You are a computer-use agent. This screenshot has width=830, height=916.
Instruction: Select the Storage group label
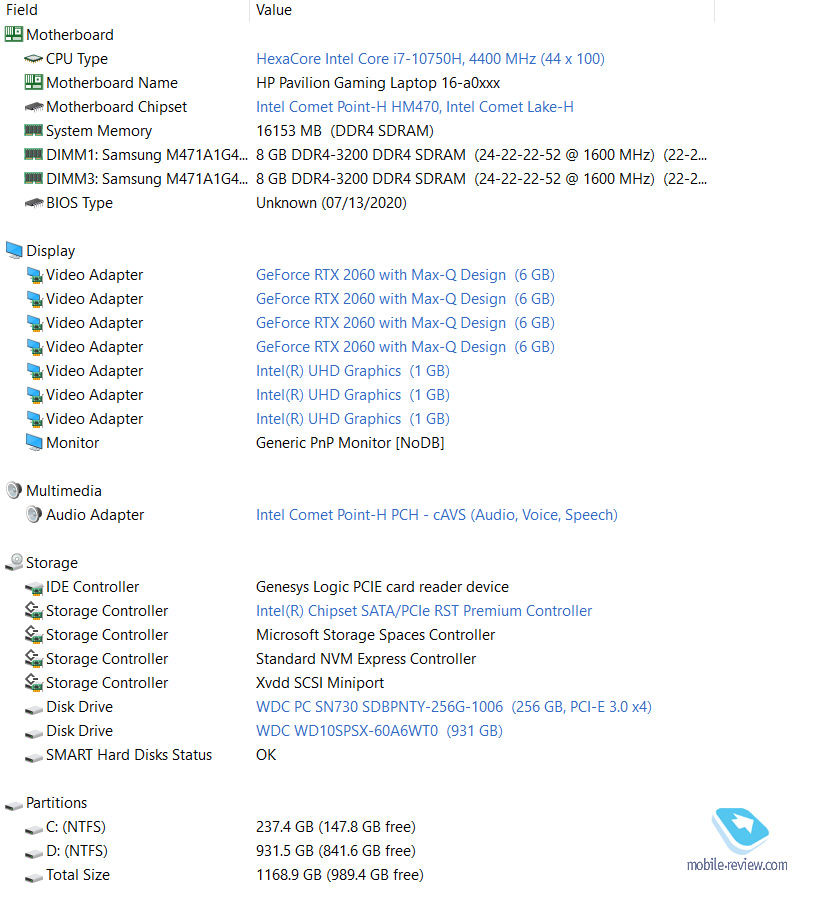pyautogui.click(x=52, y=563)
